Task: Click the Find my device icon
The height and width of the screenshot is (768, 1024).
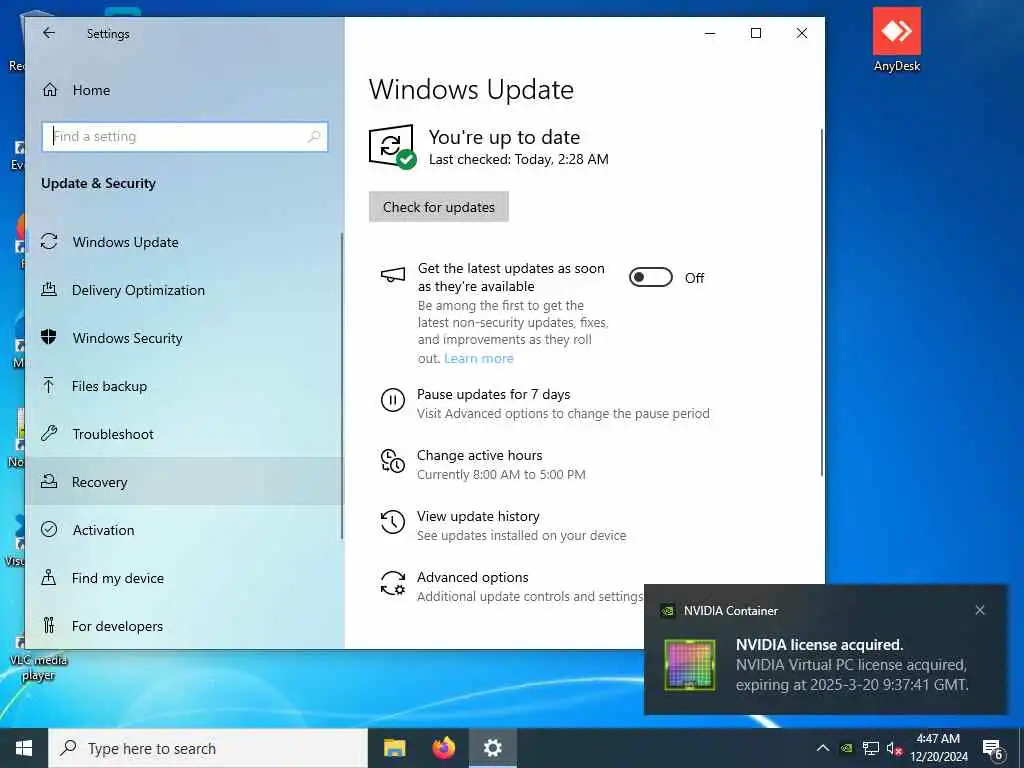Action: coord(49,577)
